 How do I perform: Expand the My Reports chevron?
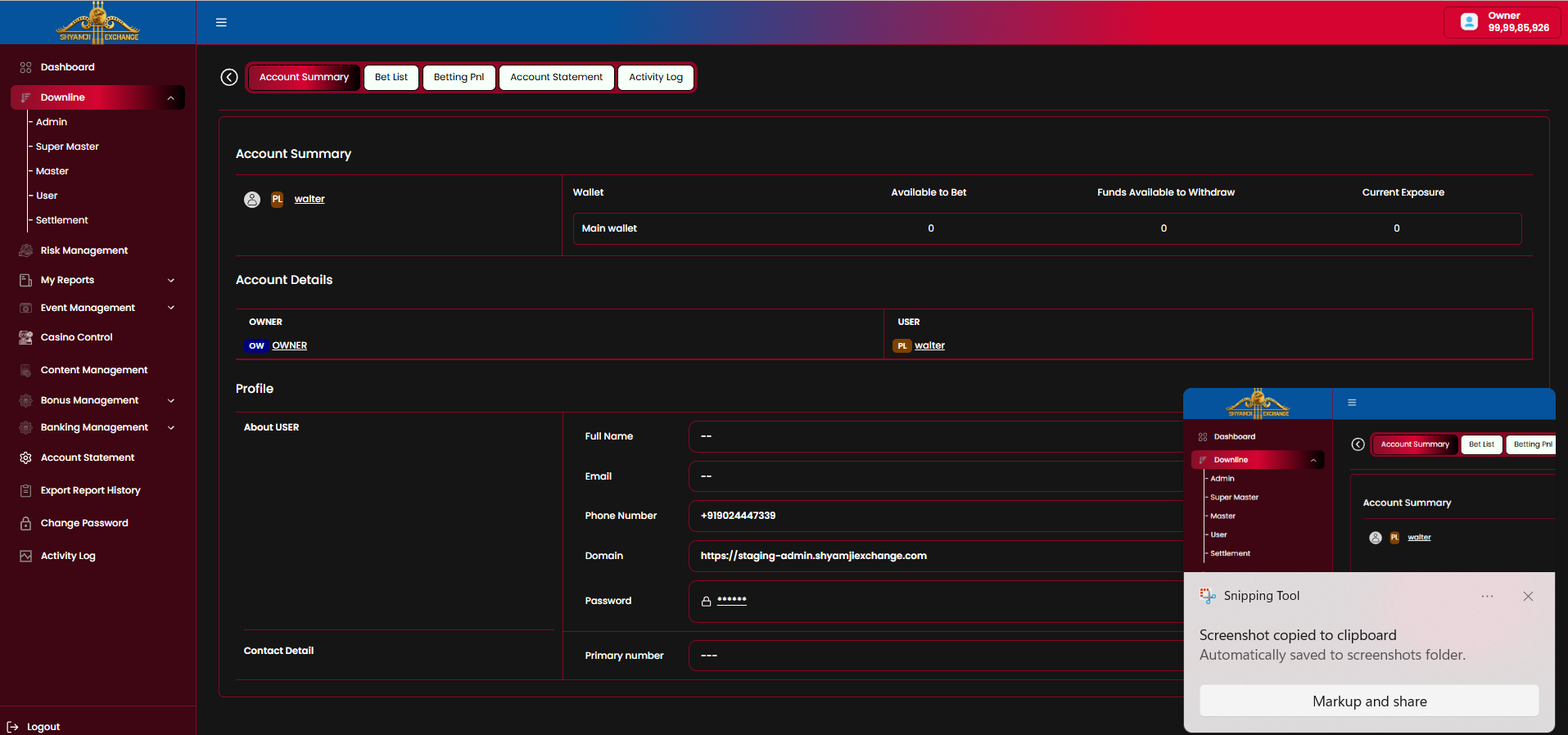click(171, 280)
